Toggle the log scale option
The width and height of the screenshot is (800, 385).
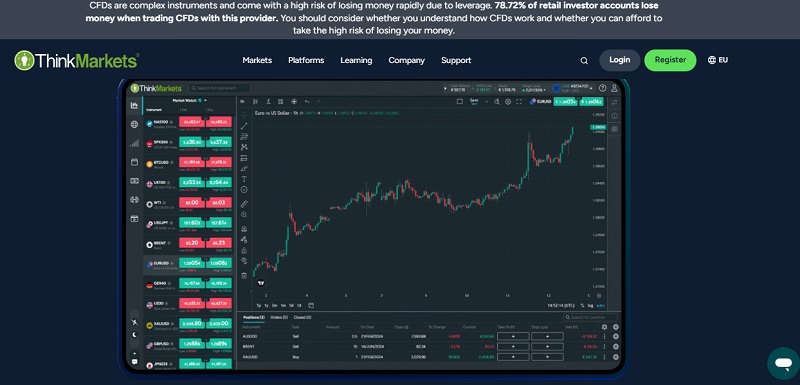pos(590,305)
